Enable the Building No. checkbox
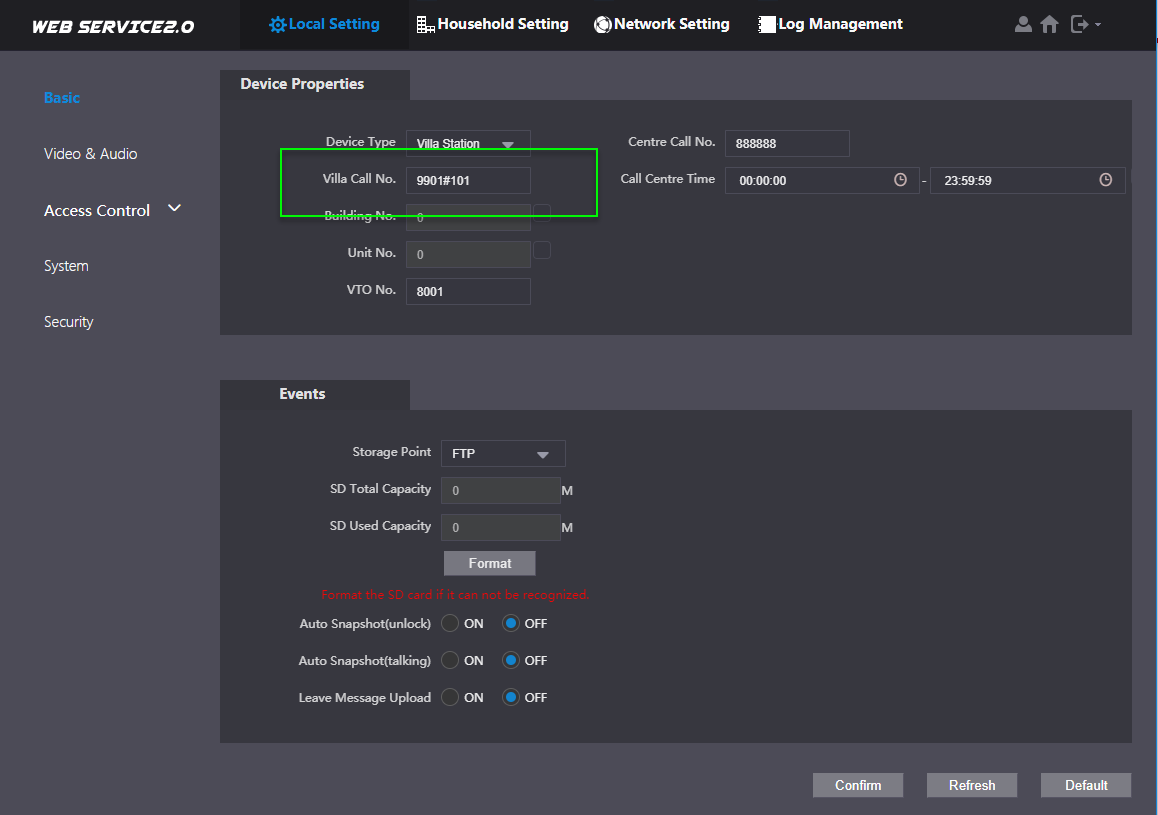The width and height of the screenshot is (1158, 815). click(542, 213)
